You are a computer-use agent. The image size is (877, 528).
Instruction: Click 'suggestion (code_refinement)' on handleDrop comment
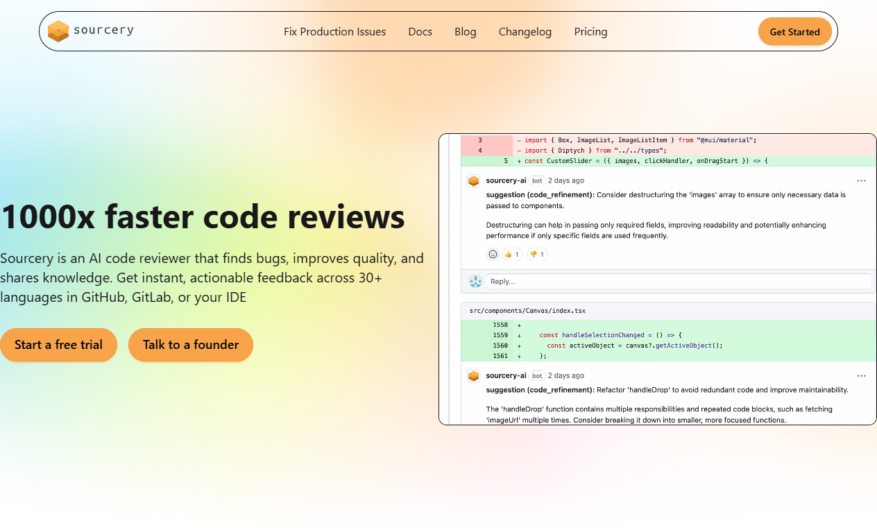click(x=540, y=390)
